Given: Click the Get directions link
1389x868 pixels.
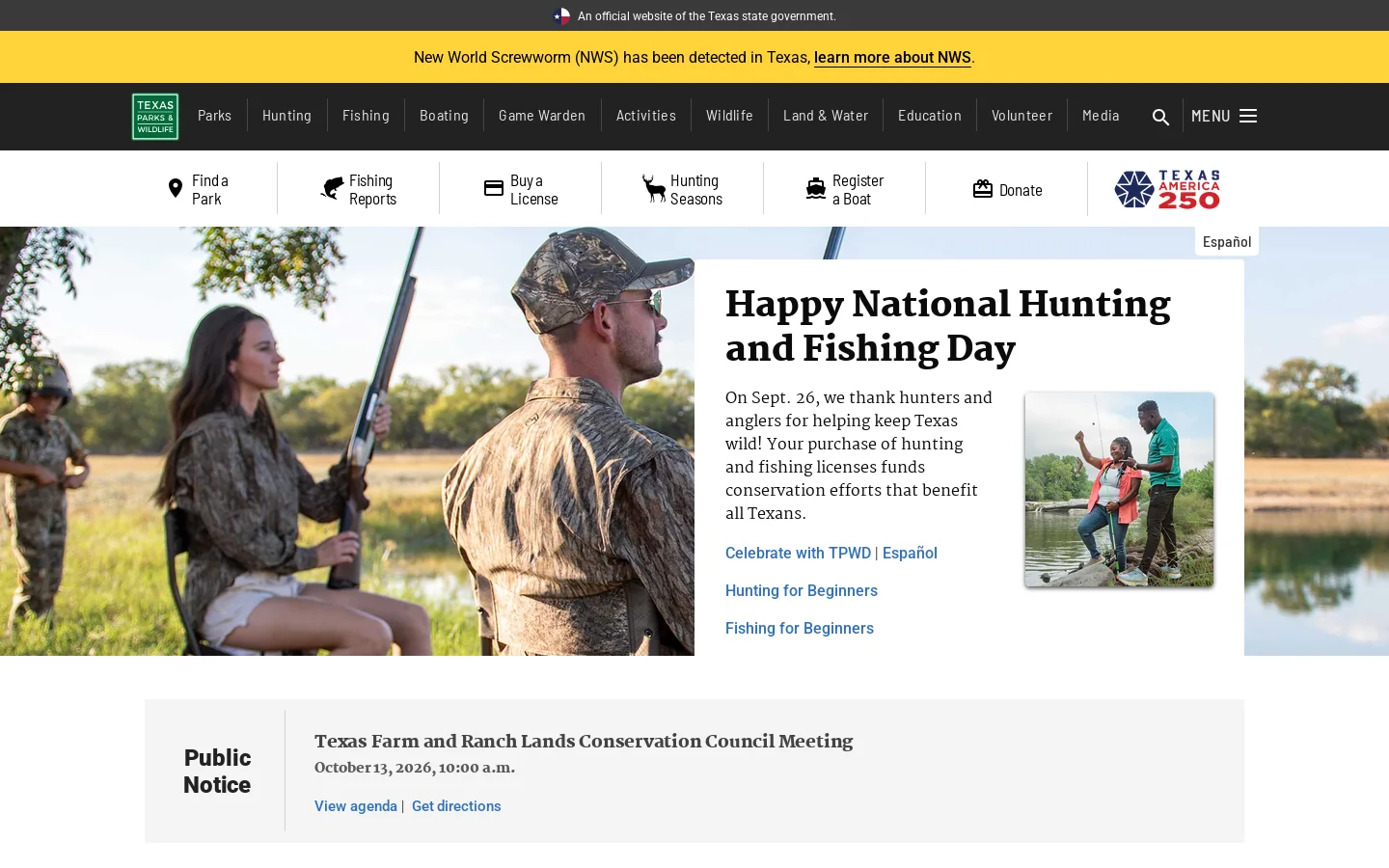Looking at the screenshot, I should 456,806.
